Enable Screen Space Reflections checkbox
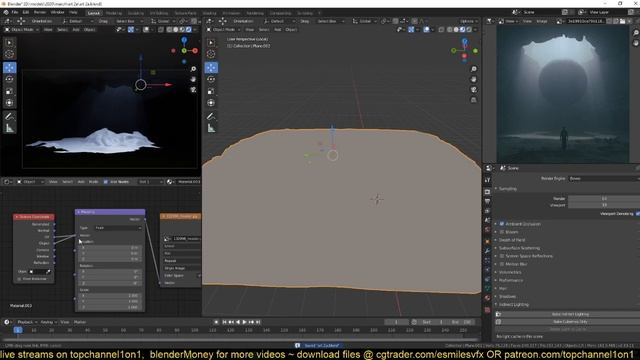Viewport: 640px width, 360px height. [x=502, y=256]
